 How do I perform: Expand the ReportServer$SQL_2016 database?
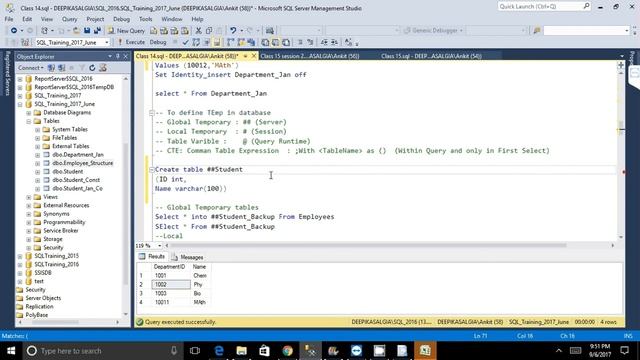coord(20,79)
